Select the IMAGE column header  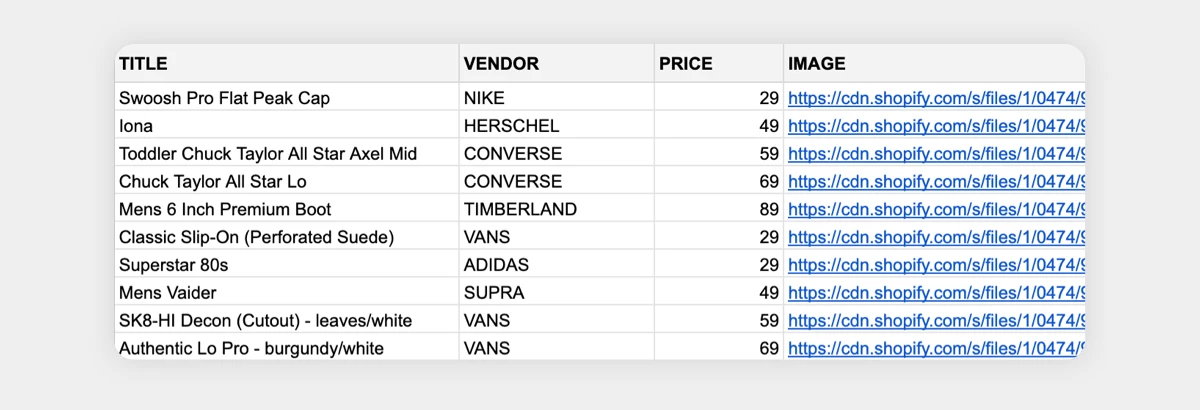point(934,64)
